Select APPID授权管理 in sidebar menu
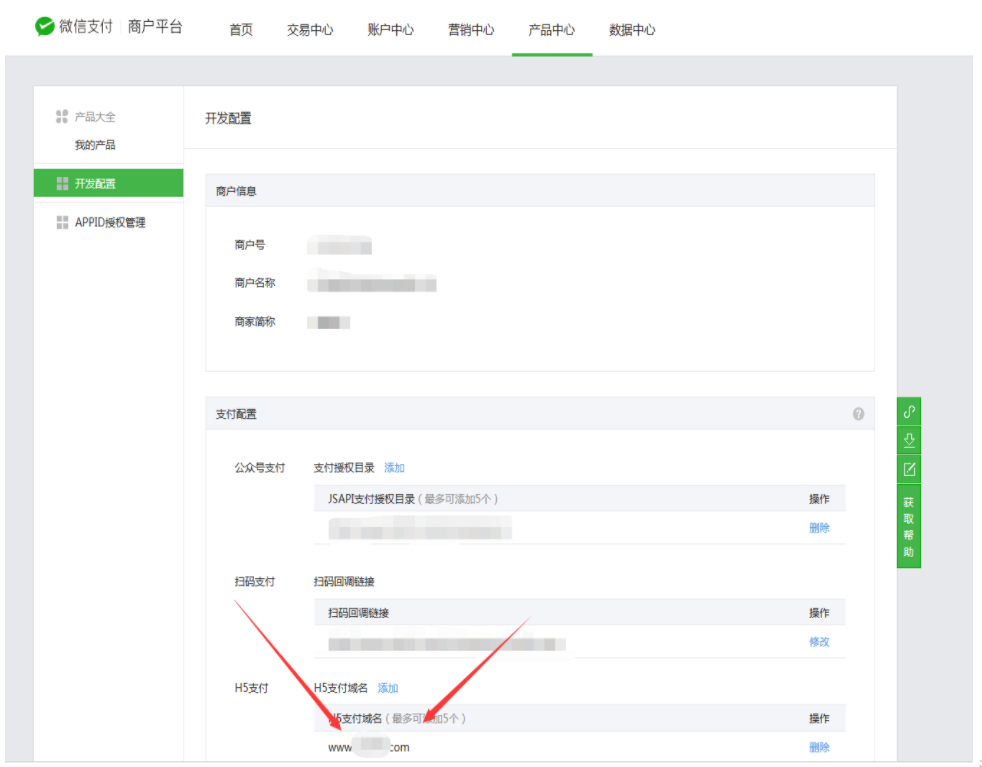Viewport: 982px width, 767px height. (x=110, y=222)
